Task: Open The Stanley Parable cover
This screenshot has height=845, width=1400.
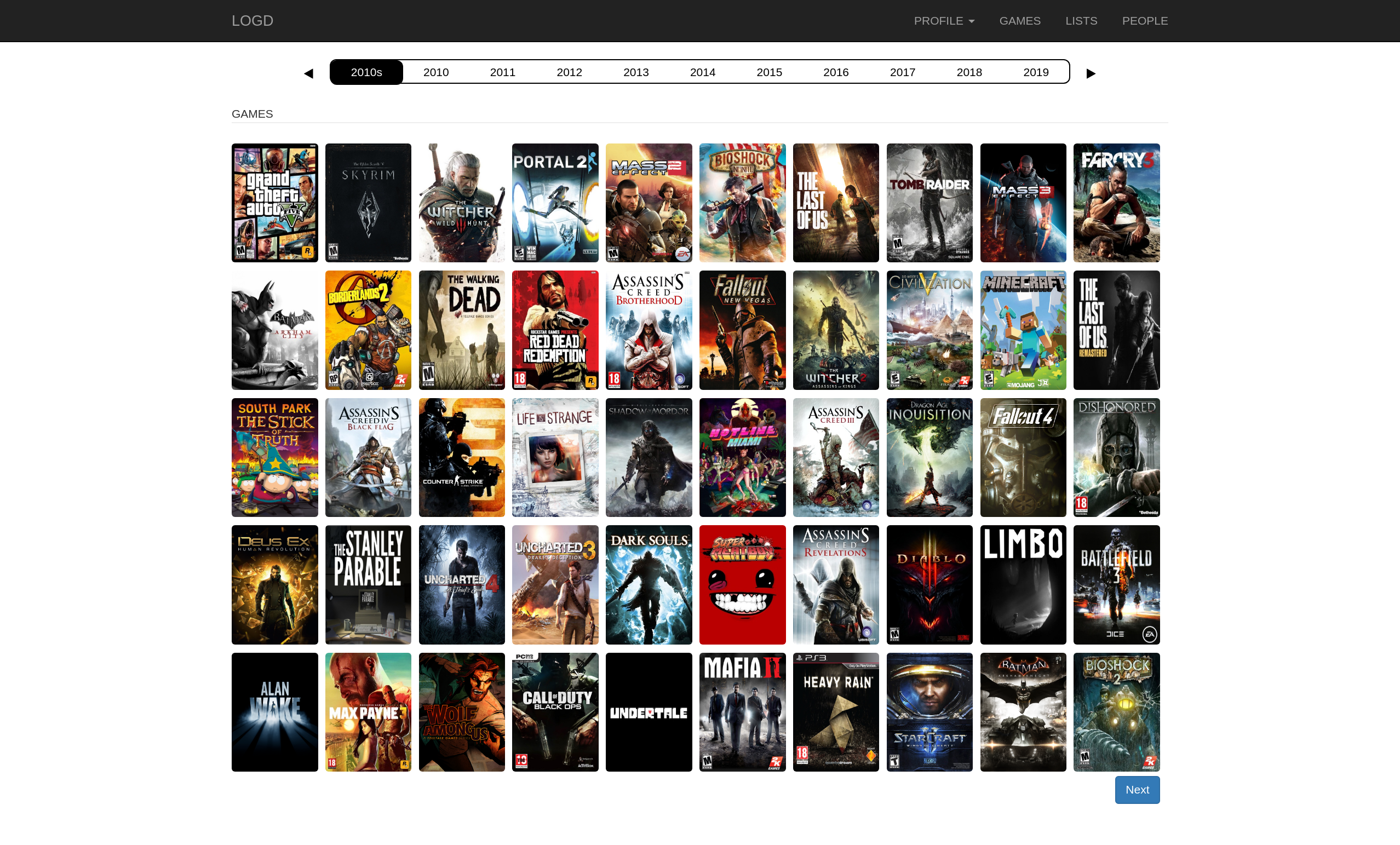Action: pyautogui.click(x=368, y=585)
